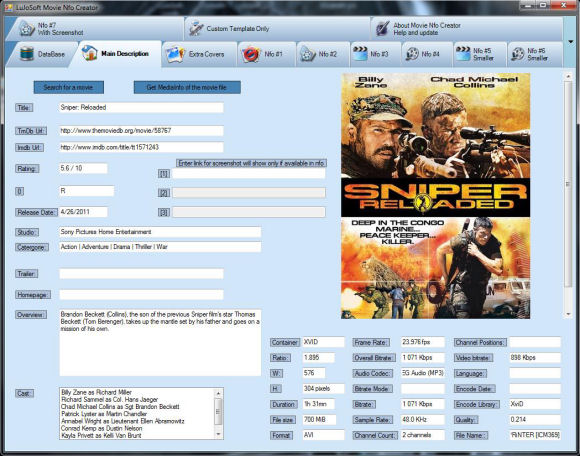Click the Nfo #1 tab icon
The width and height of the screenshot is (580, 456).
pos(251,54)
